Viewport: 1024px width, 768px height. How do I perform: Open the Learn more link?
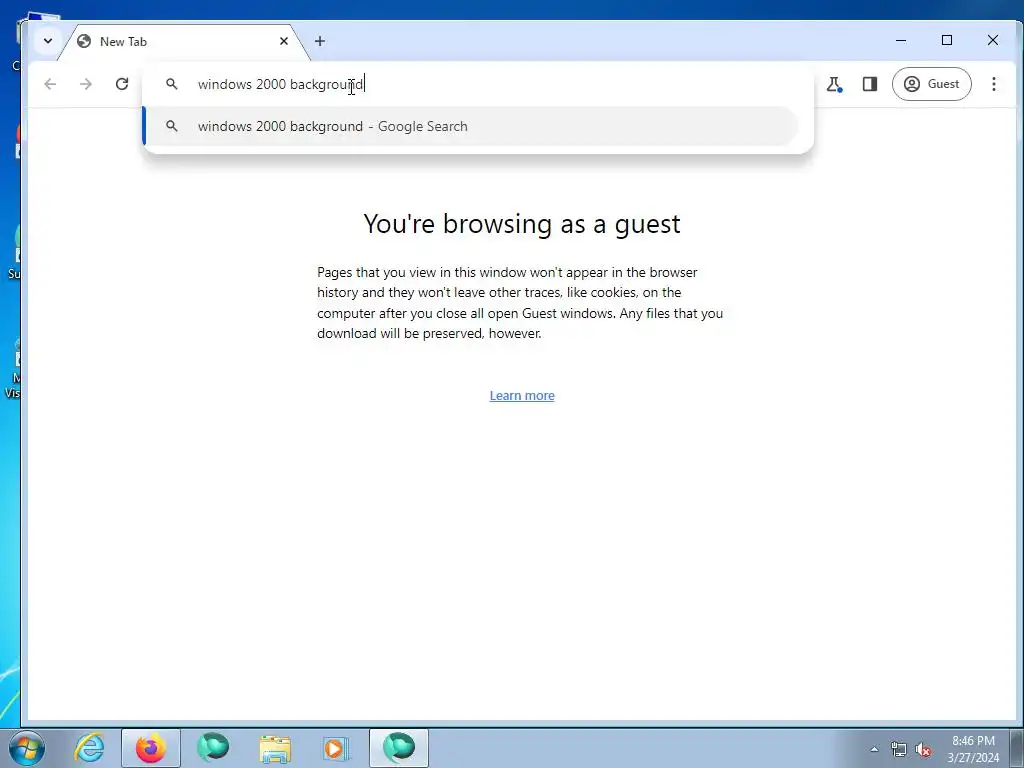pyautogui.click(x=522, y=396)
